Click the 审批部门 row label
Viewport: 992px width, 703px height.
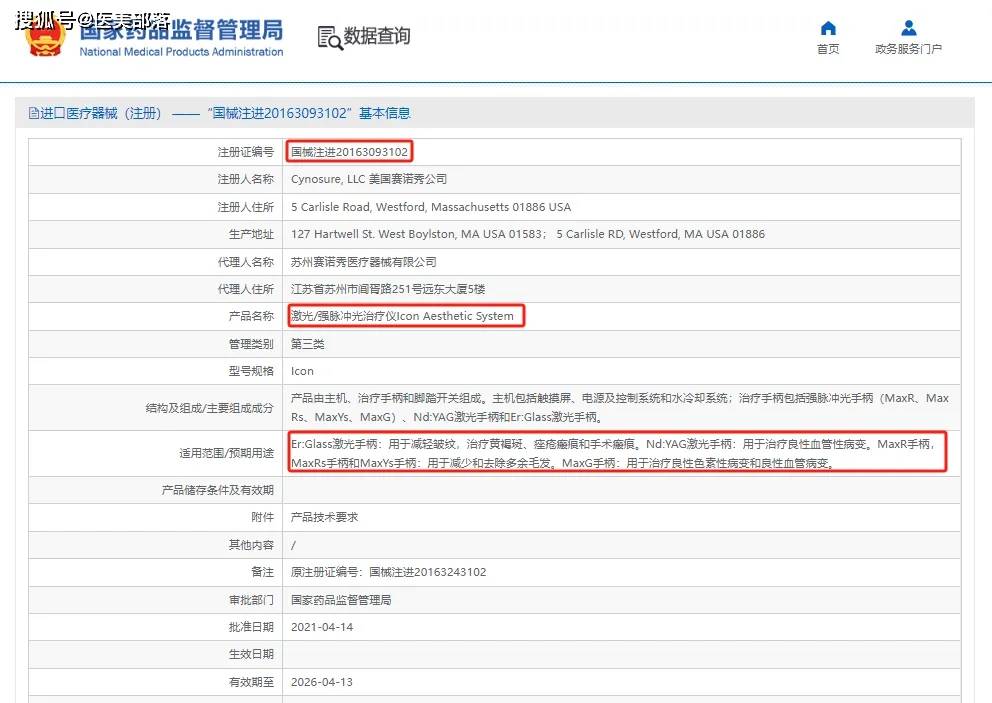coord(251,600)
